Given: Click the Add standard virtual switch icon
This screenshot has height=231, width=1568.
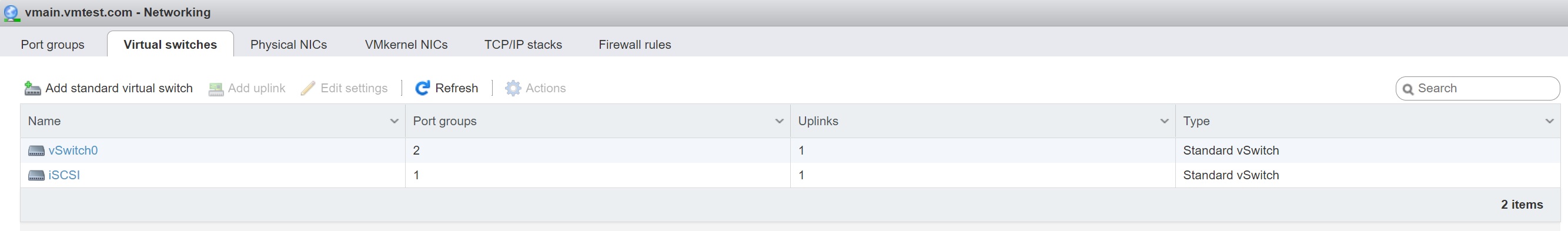Looking at the screenshot, I should pos(32,89).
